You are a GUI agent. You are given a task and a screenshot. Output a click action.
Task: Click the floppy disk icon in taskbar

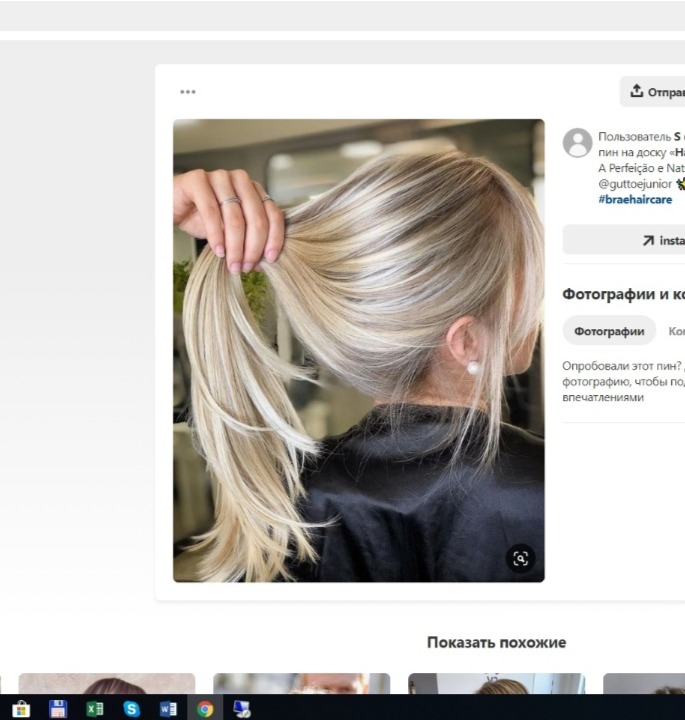pyautogui.click(x=58, y=708)
